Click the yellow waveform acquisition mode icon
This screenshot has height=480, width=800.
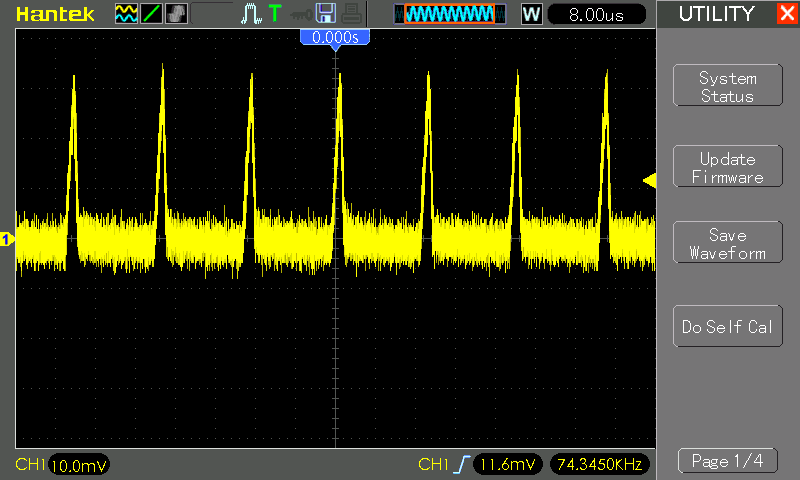point(126,14)
